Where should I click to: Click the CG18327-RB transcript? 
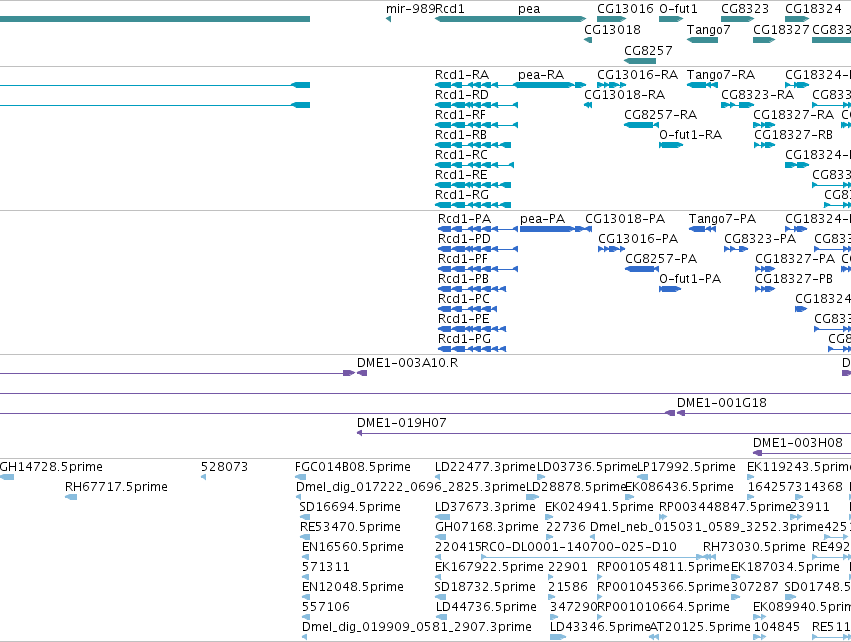coord(764,145)
